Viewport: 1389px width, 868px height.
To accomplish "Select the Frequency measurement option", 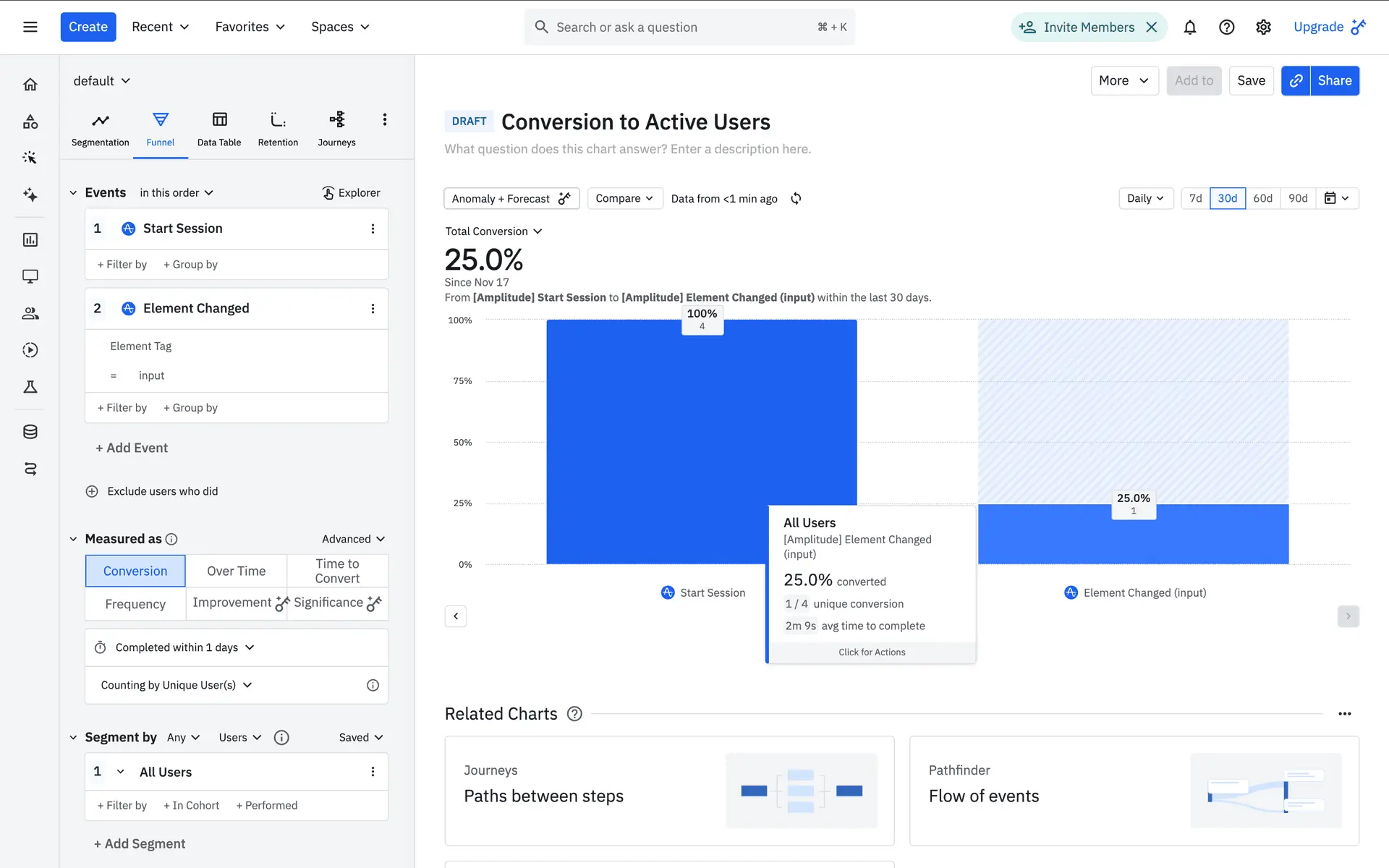I will tap(135, 604).
